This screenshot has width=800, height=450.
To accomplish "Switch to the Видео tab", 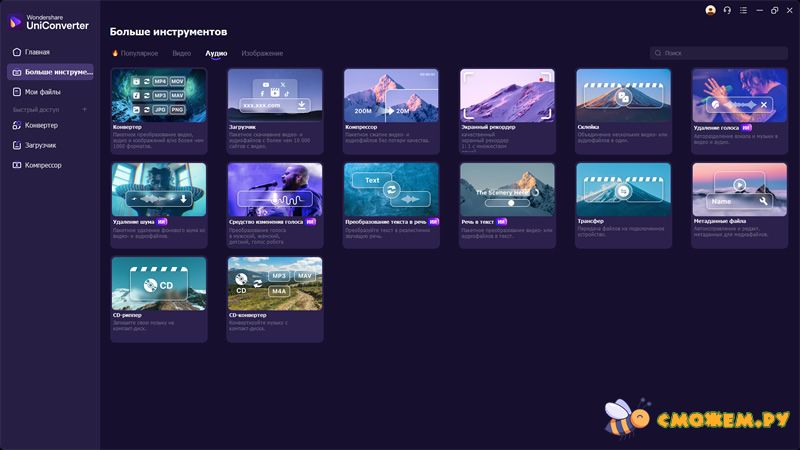I will [181, 53].
